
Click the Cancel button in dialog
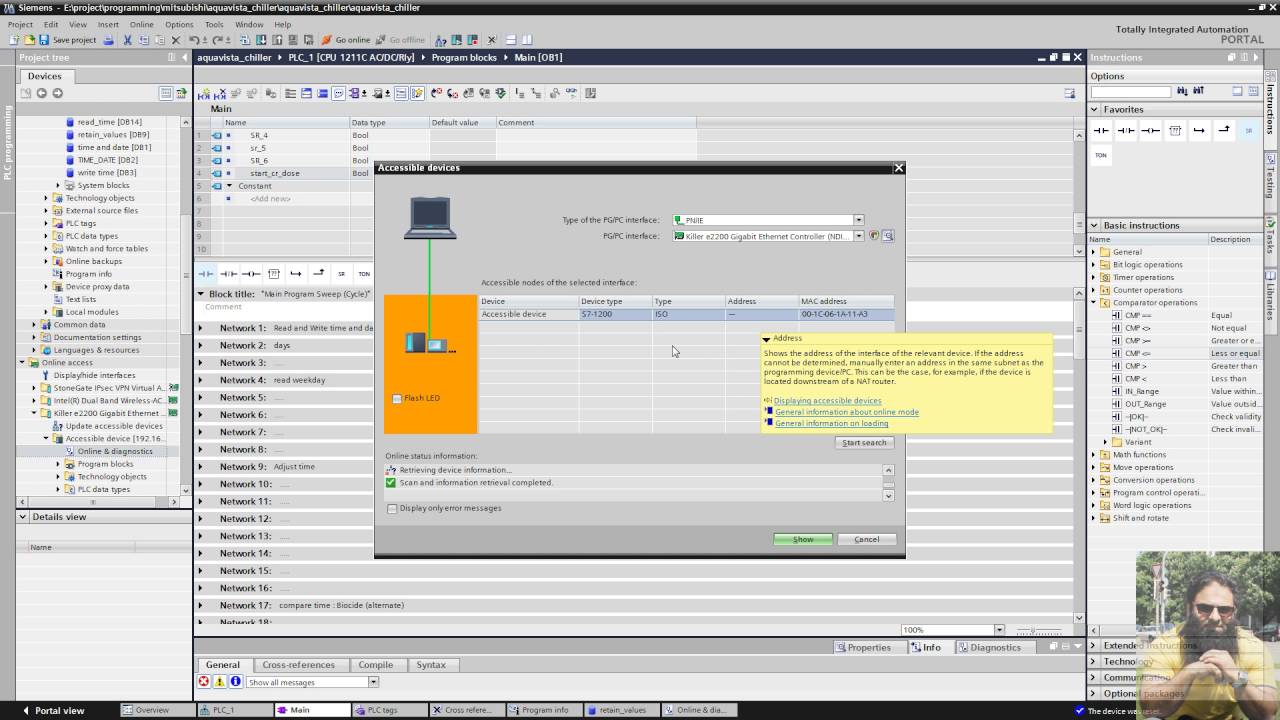(x=867, y=539)
